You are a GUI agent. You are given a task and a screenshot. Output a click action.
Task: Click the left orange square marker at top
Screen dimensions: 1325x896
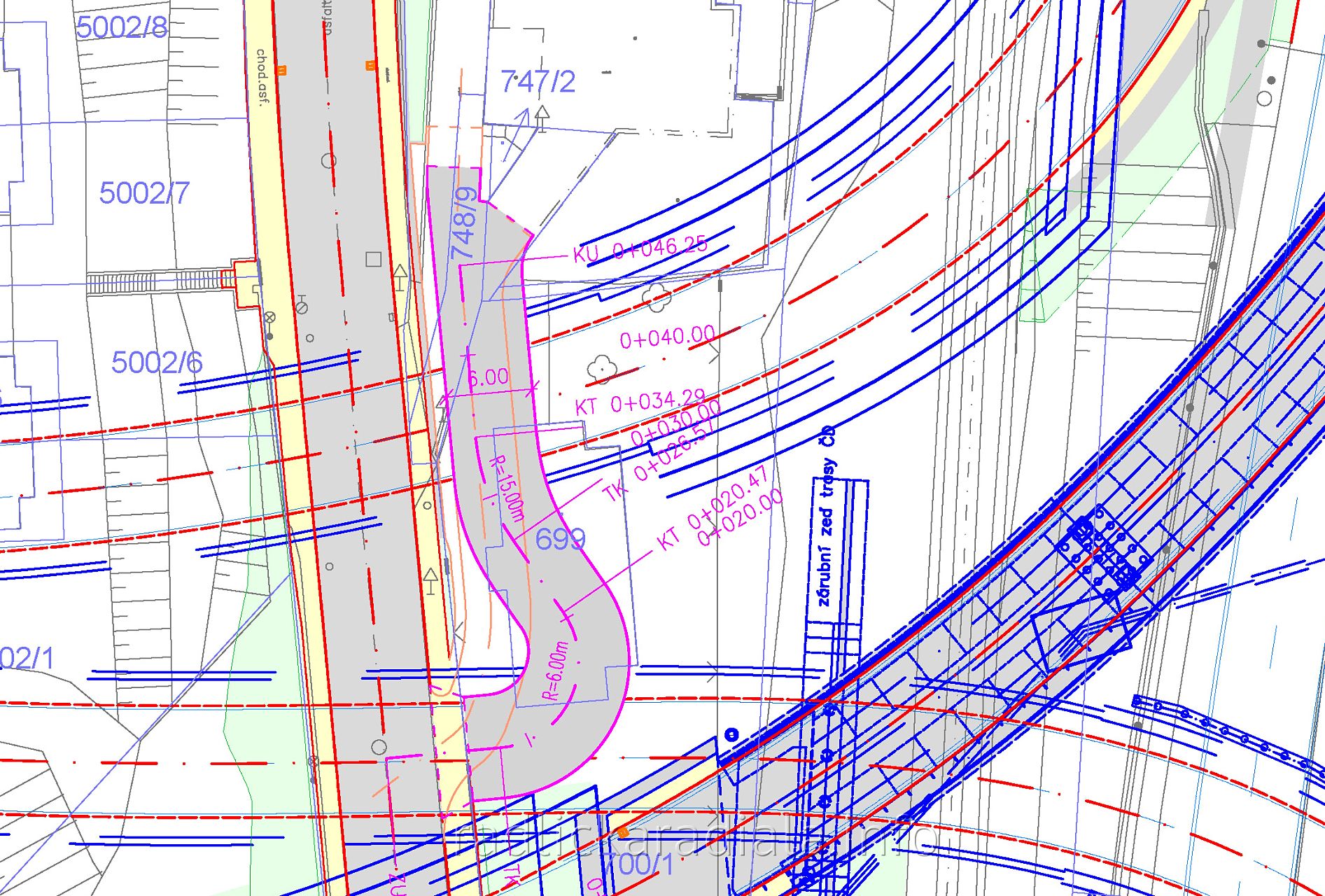click(282, 70)
